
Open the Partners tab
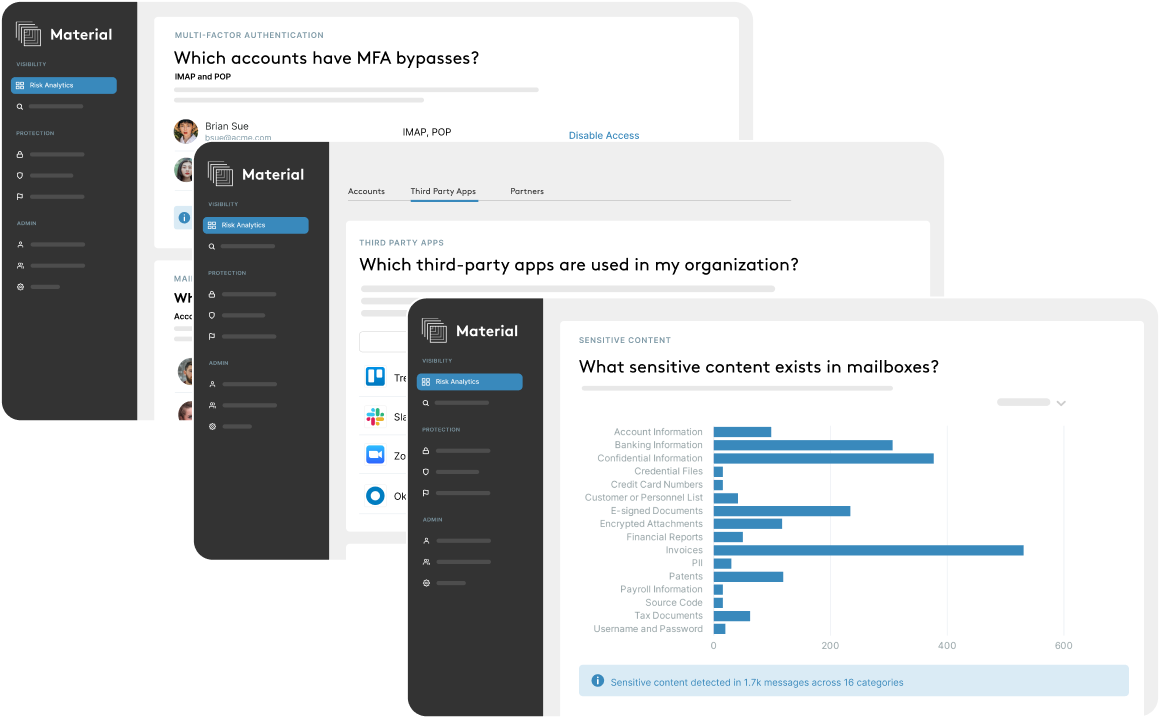527,191
